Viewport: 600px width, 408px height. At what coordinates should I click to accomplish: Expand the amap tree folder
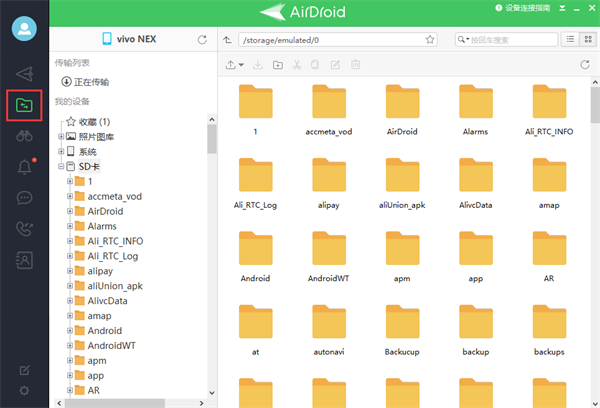pos(70,315)
